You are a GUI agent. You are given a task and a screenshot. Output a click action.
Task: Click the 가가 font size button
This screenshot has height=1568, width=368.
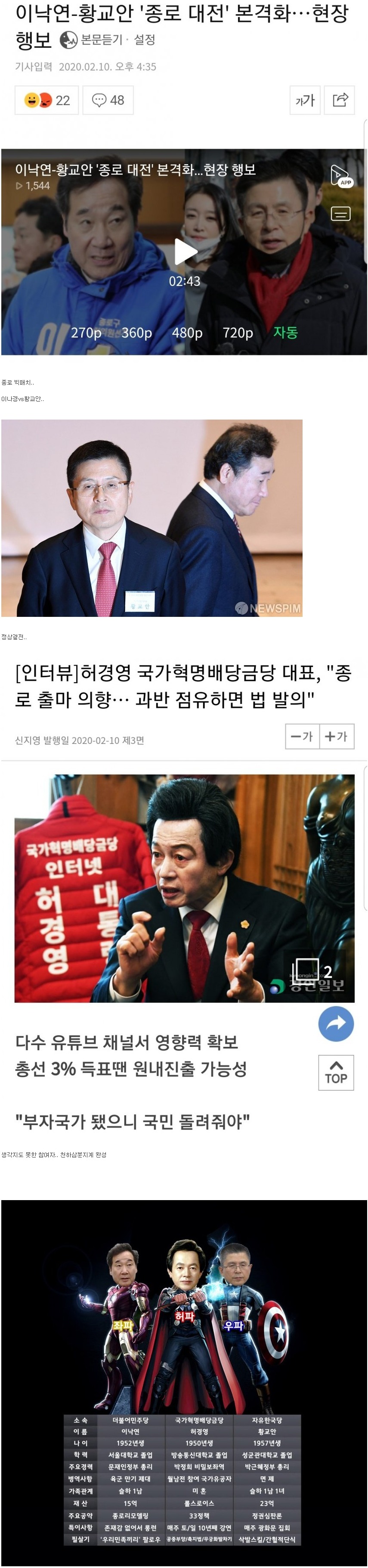(305, 100)
